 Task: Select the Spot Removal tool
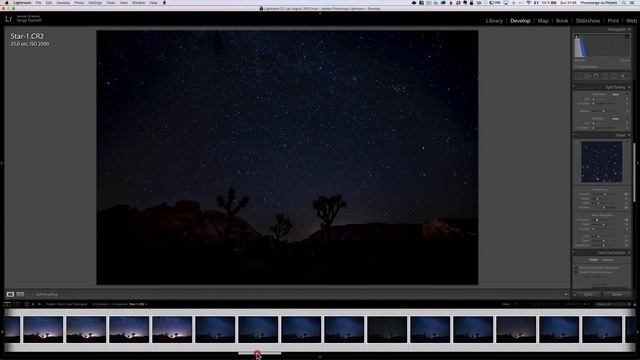click(x=587, y=76)
